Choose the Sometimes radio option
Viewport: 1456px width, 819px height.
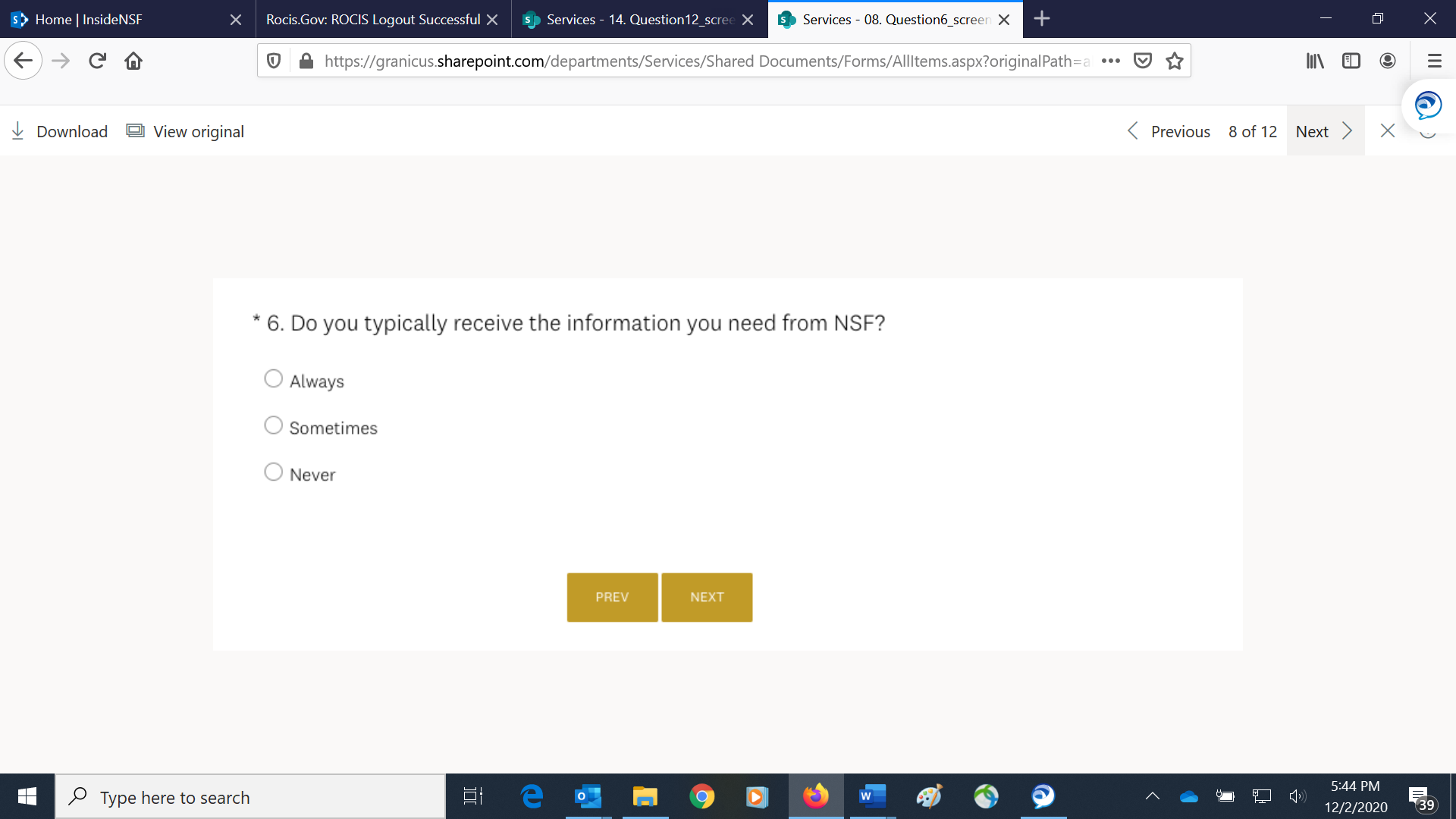pyautogui.click(x=273, y=425)
